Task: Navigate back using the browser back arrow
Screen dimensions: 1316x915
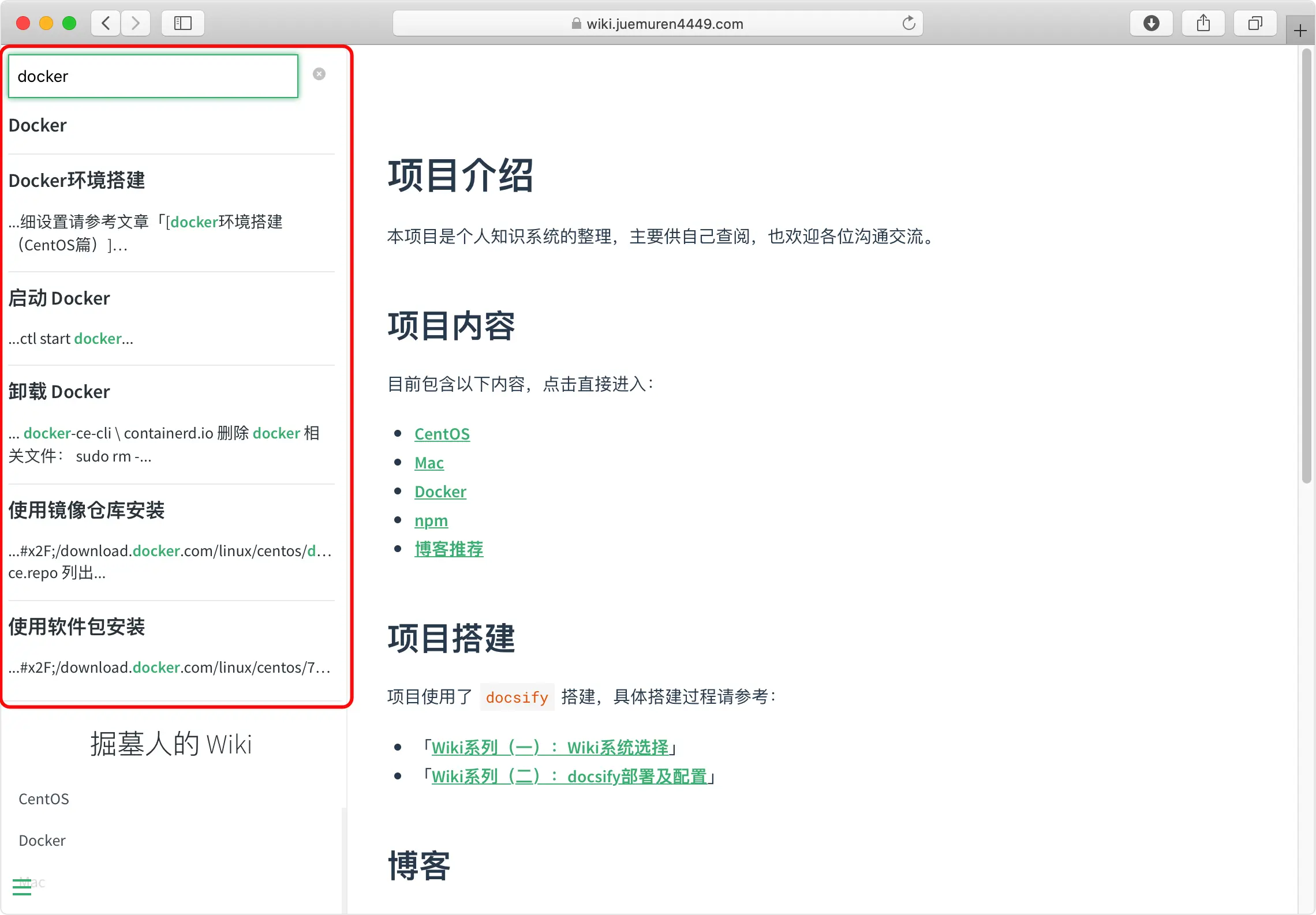Action: [105, 23]
